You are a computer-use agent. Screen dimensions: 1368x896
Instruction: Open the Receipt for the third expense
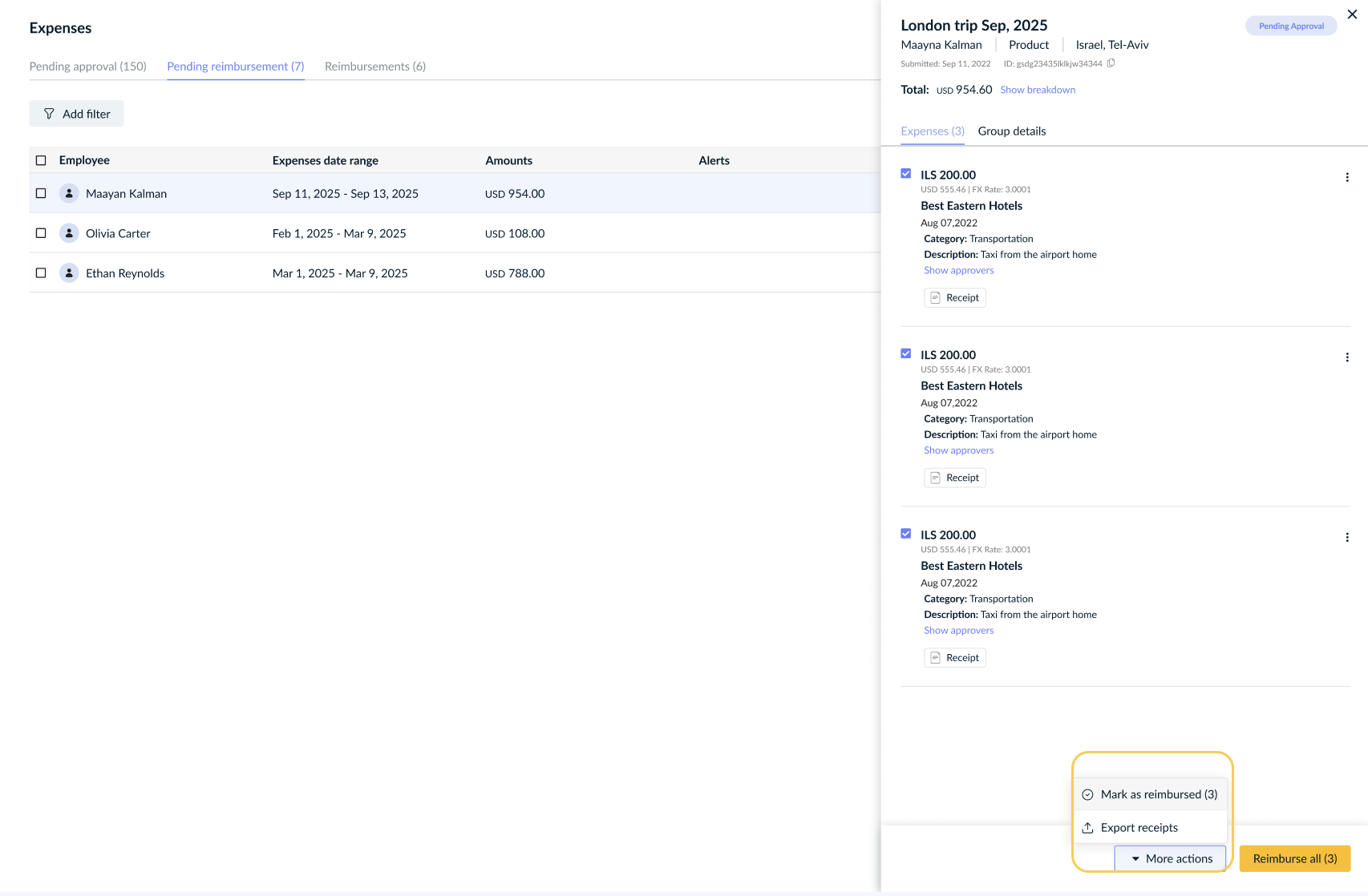click(x=955, y=658)
